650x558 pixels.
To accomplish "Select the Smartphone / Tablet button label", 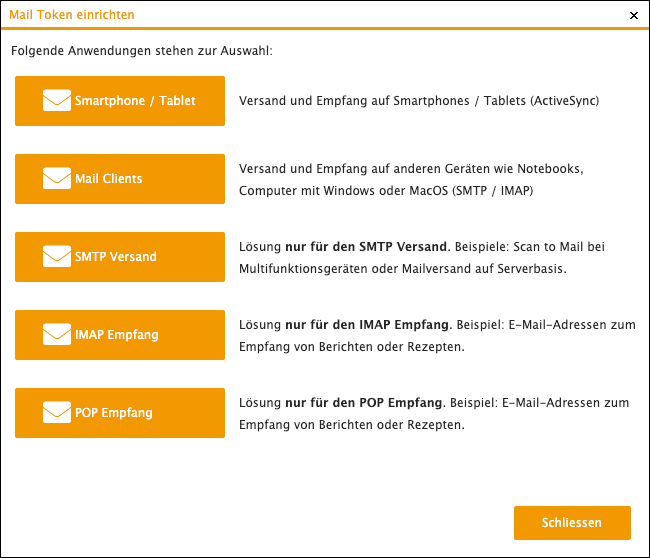I will coord(135,101).
